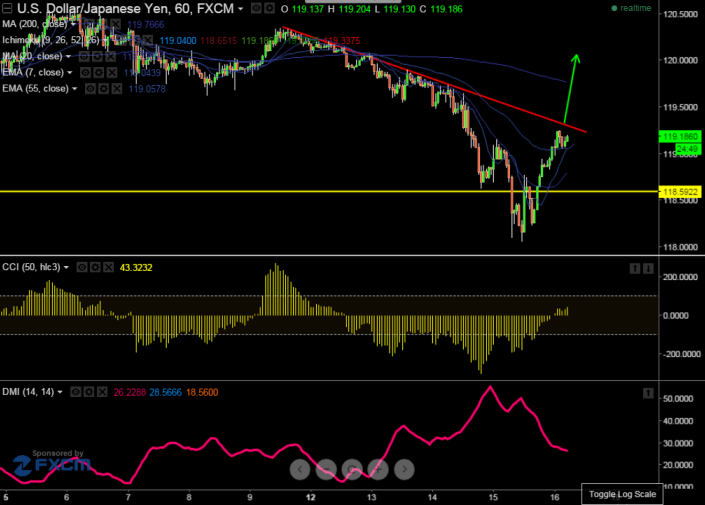Toggle visibility of the DMI indicator
Viewport: 705px width, 505px height.
[76, 392]
